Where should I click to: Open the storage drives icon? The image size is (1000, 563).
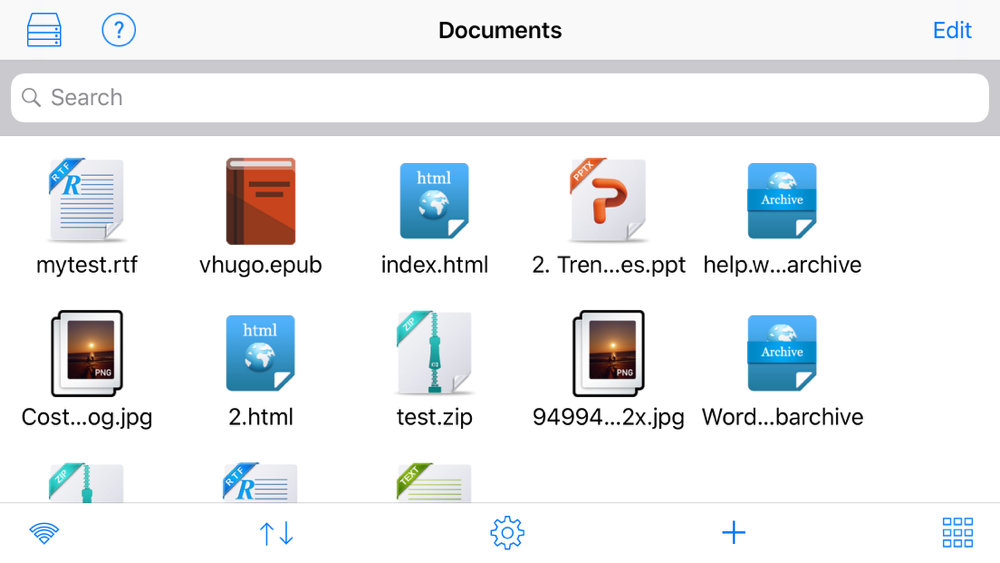[x=44, y=30]
